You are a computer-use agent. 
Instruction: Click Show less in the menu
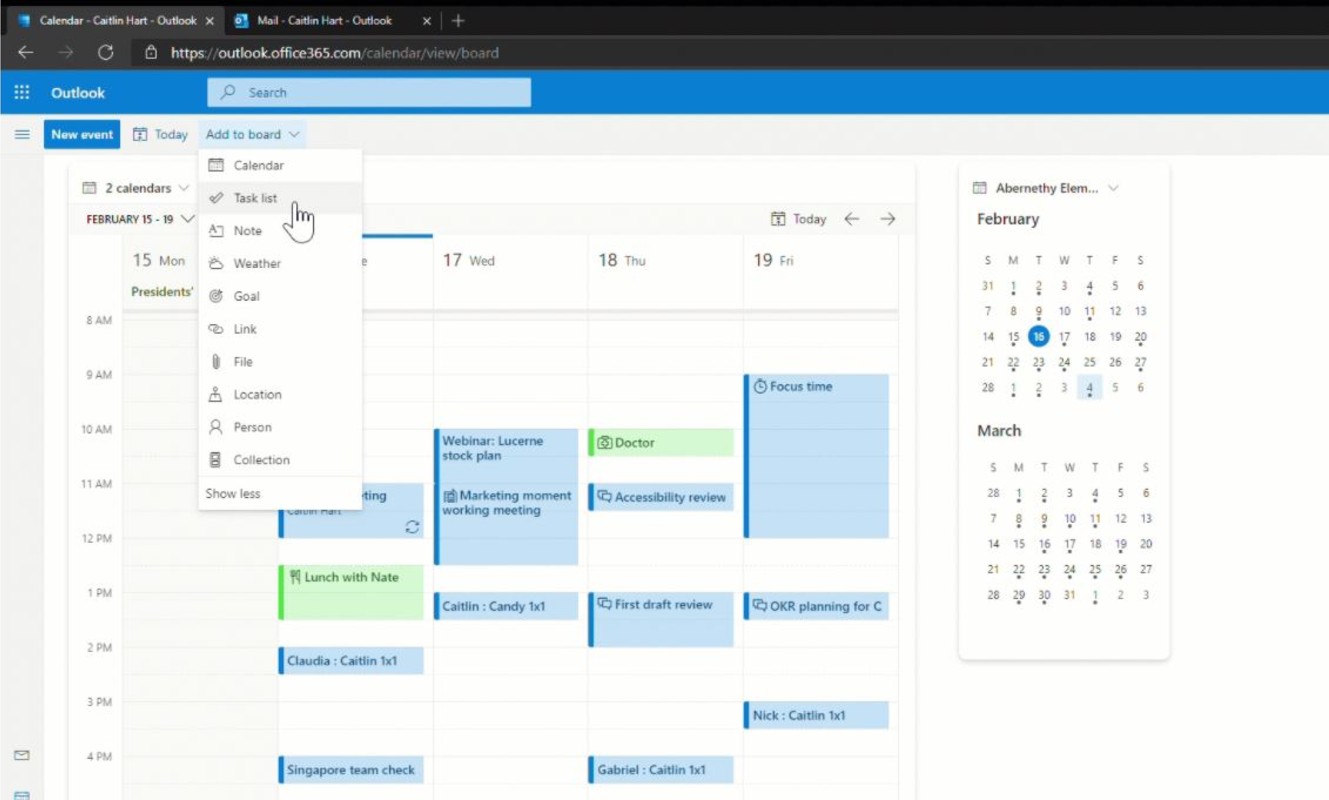[233, 493]
